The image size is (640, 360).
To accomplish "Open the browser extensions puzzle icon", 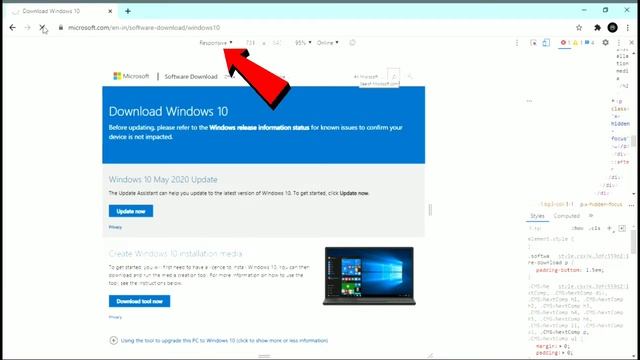I will pos(597,28).
